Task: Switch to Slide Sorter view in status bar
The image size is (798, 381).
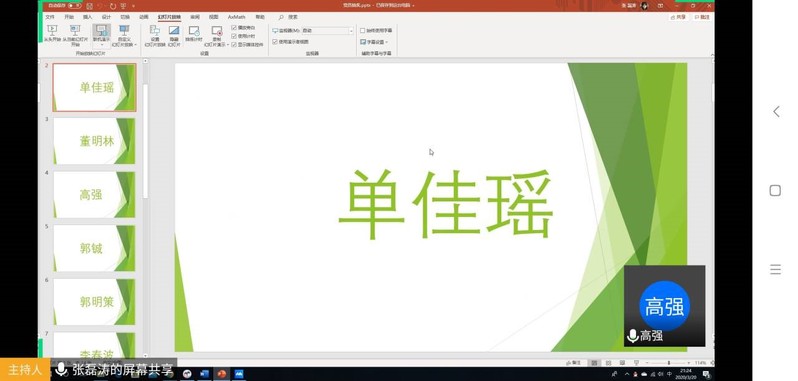Action: click(608, 363)
